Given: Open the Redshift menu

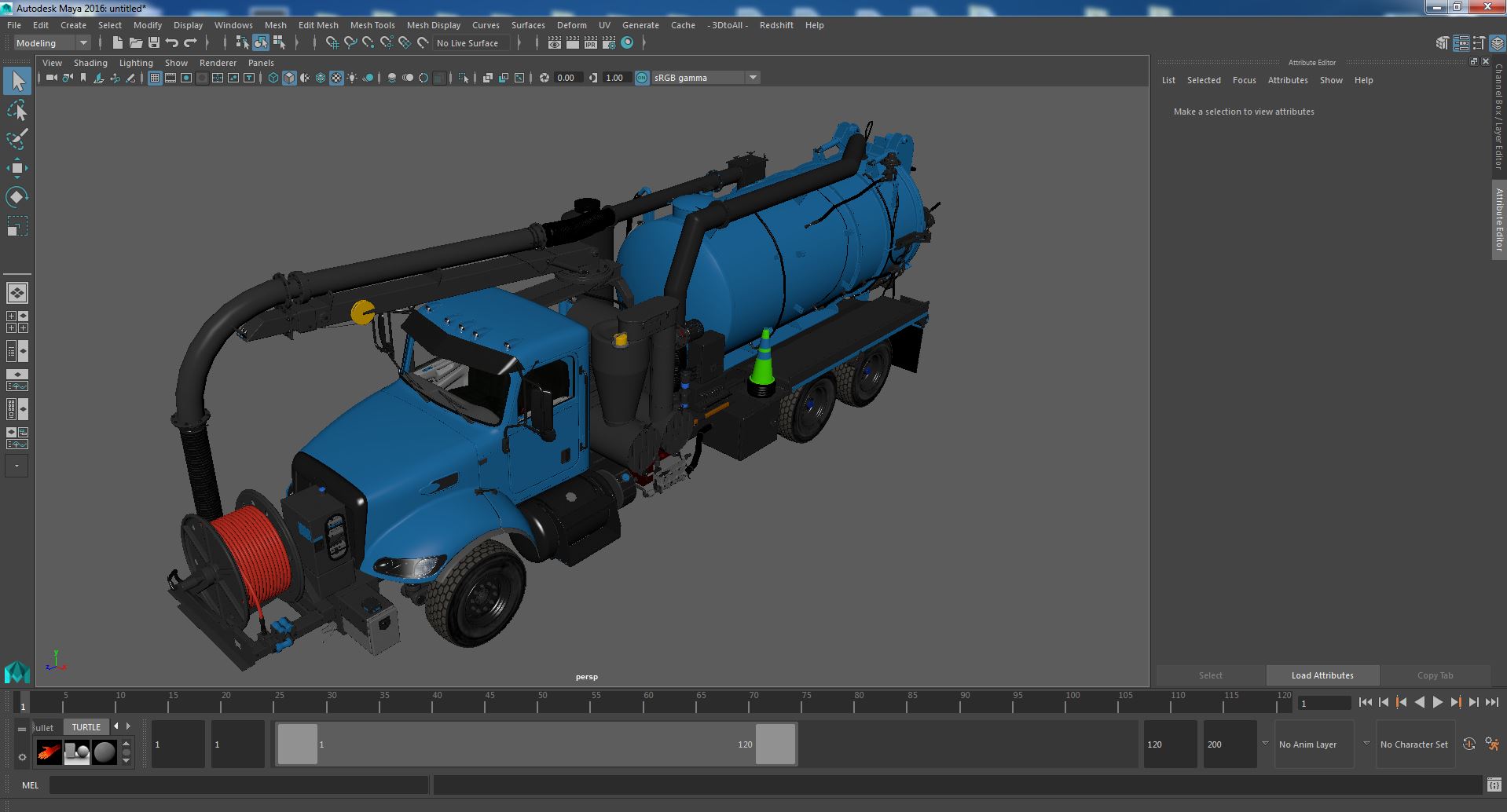Looking at the screenshot, I should point(776,25).
